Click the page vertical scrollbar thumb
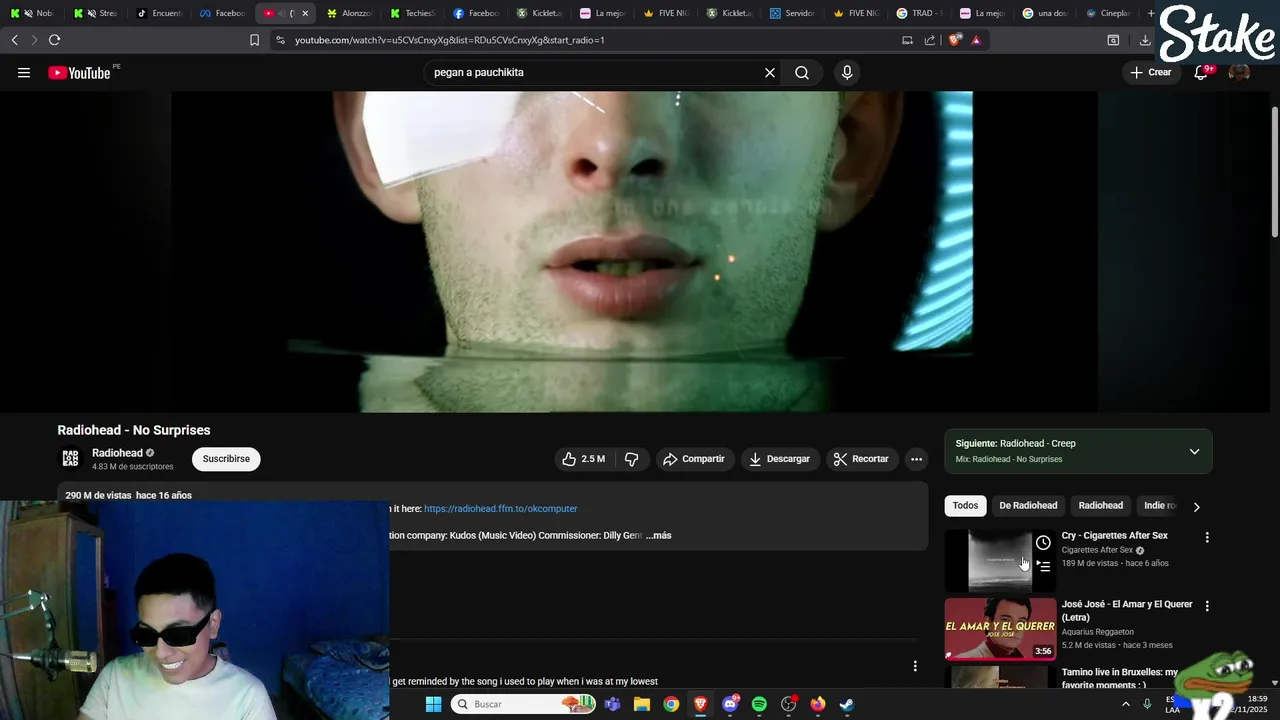This screenshot has width=1280, height=720. tap(1274, 170)
